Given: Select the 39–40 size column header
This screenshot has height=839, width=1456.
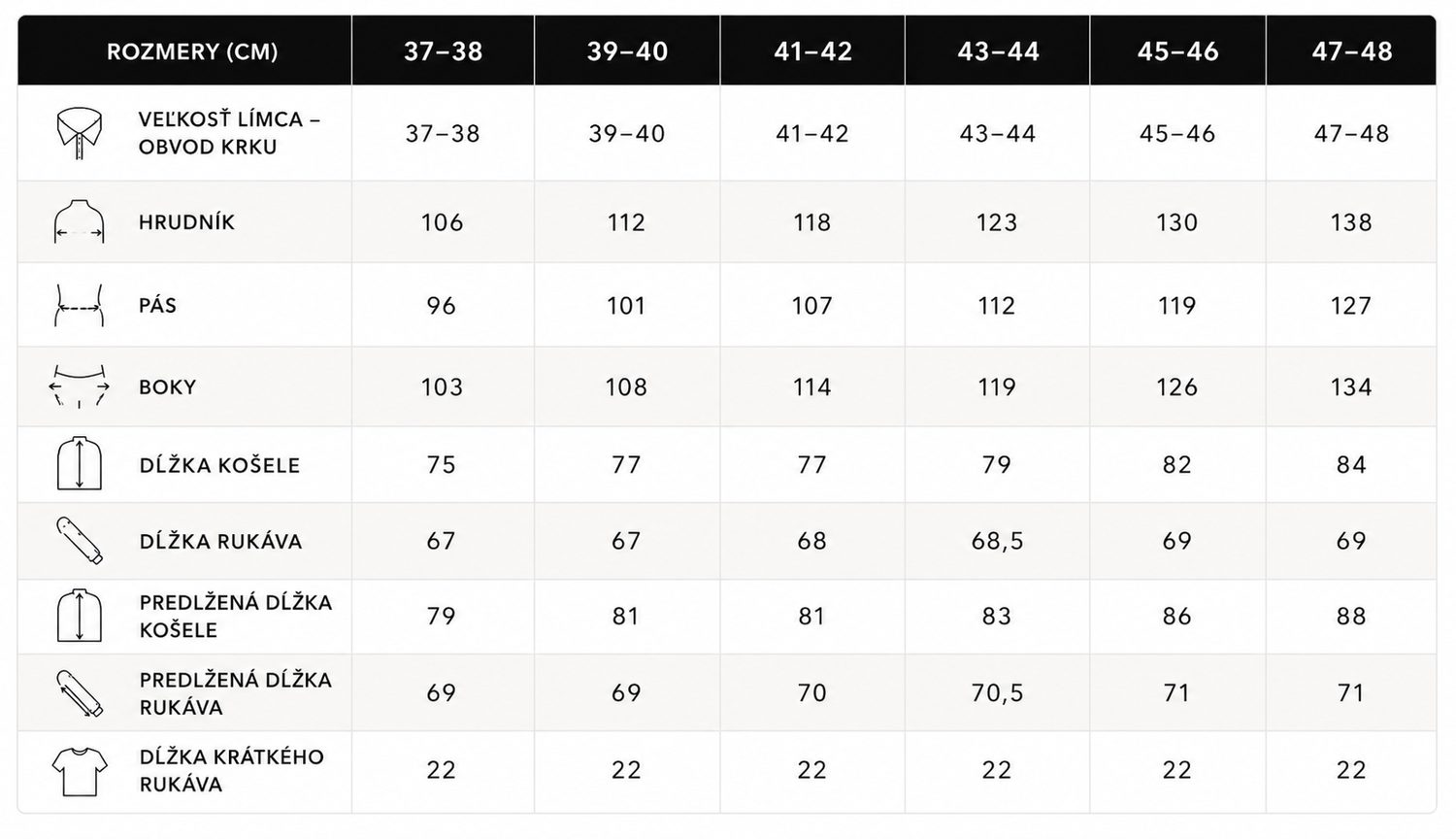Looking at the screenshot, I should click(x=627, y=51).
